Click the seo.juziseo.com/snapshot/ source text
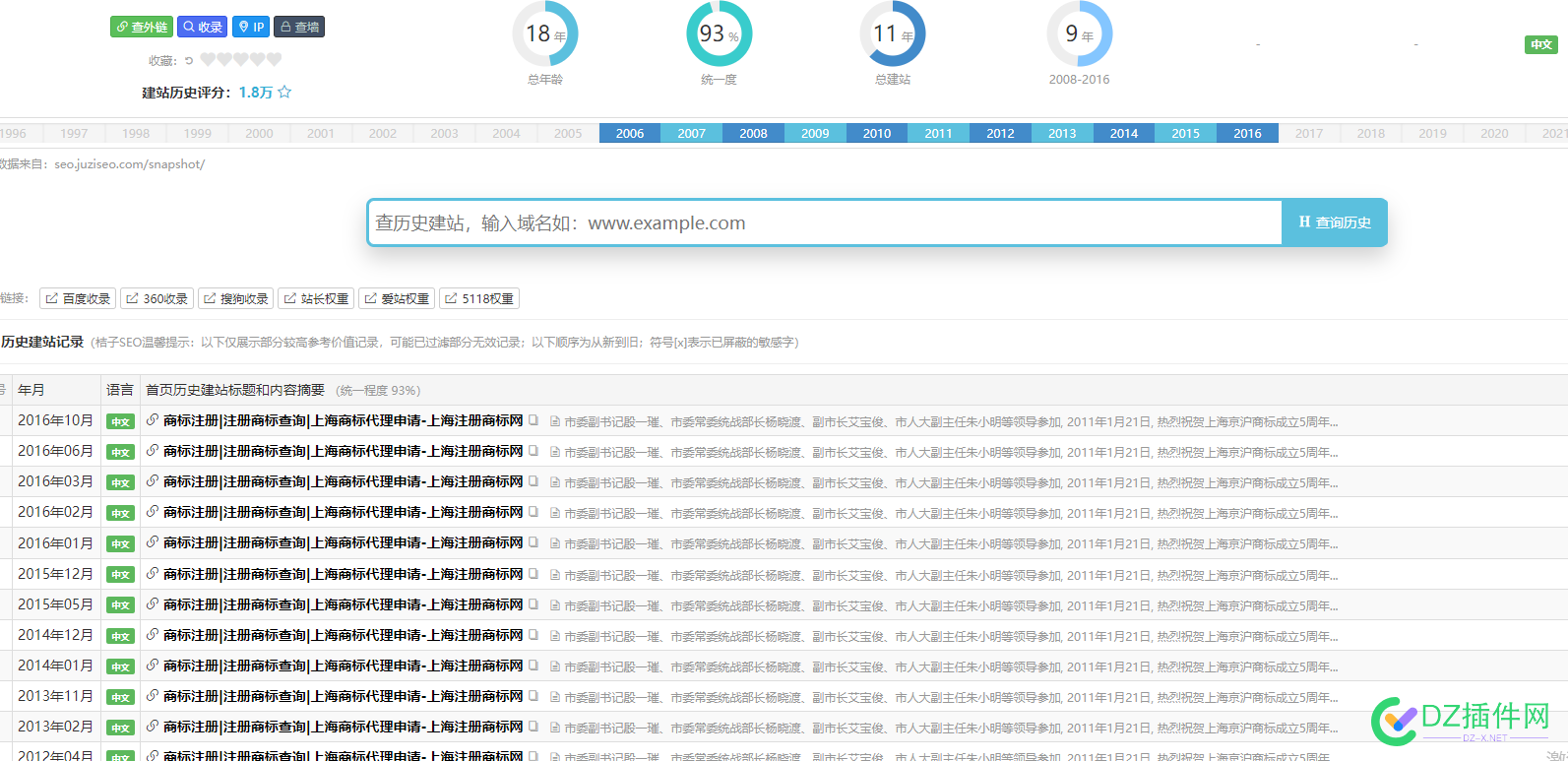This screenshot has width=1568, height=761. click(130, 164)
